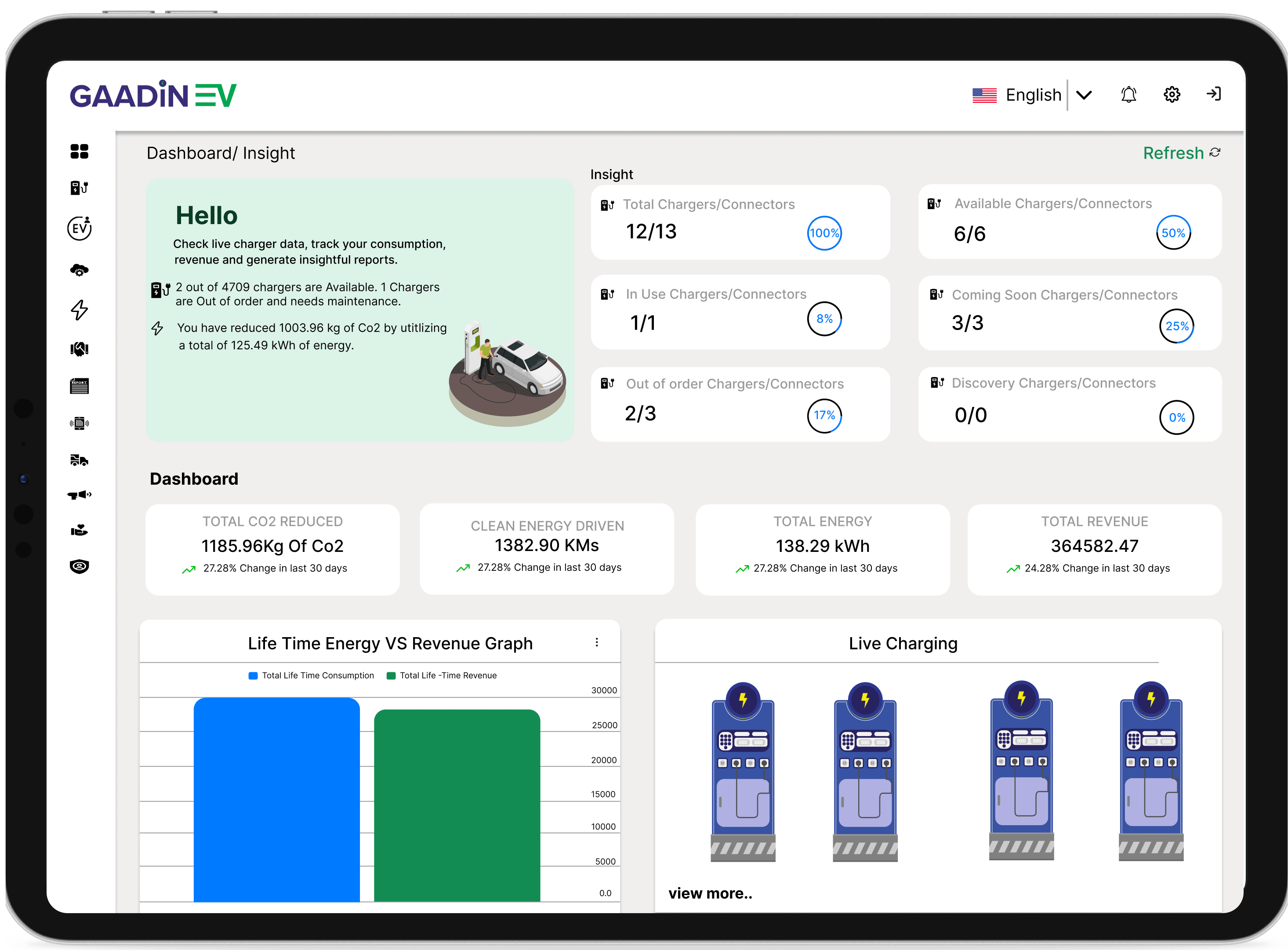Click the '0/0' discovery value
This screenshot has height=950, width=1288.
click(x=971, y=415)
